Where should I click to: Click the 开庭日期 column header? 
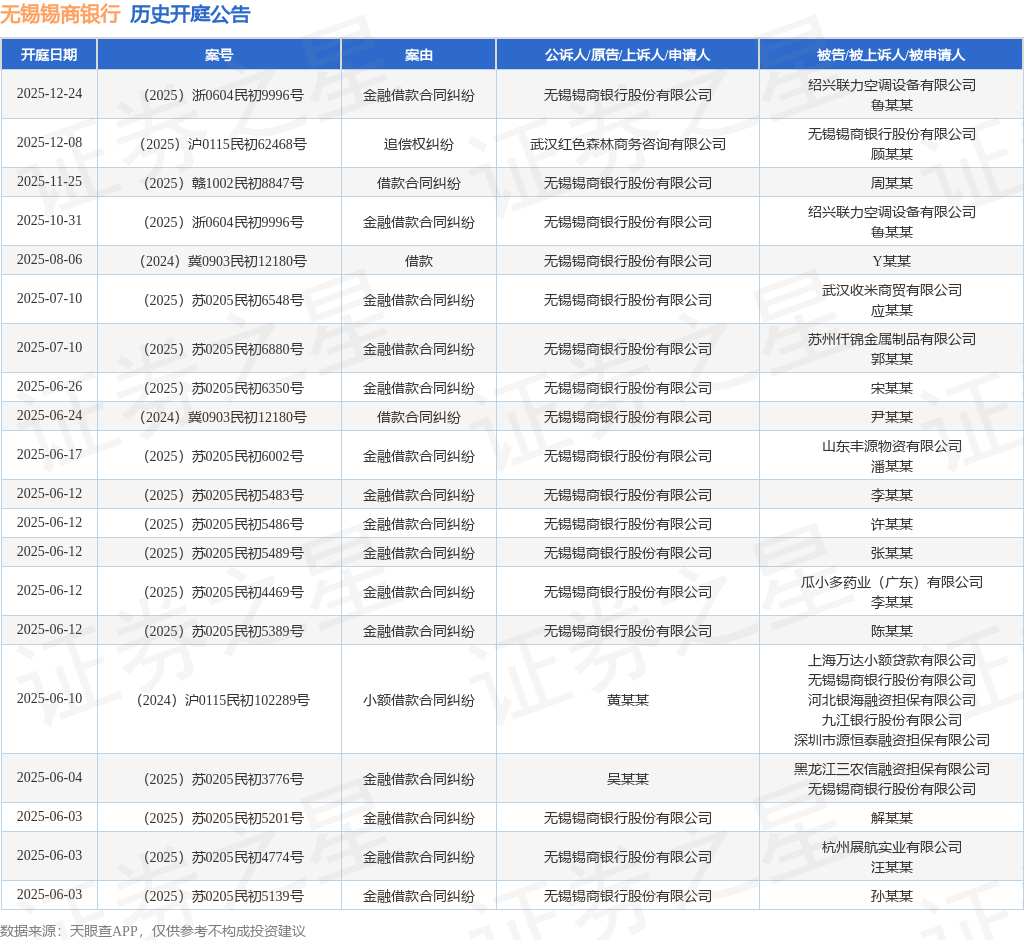click(x=49, y=55)
